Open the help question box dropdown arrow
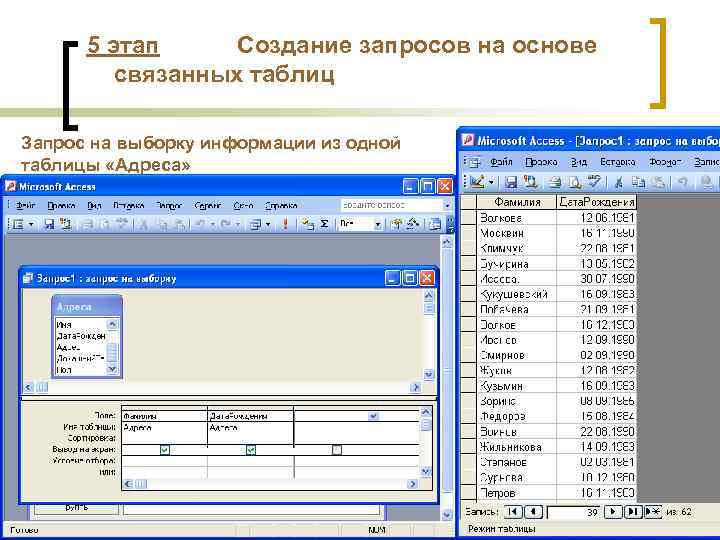The image size is (720, 540). point(447,206)
